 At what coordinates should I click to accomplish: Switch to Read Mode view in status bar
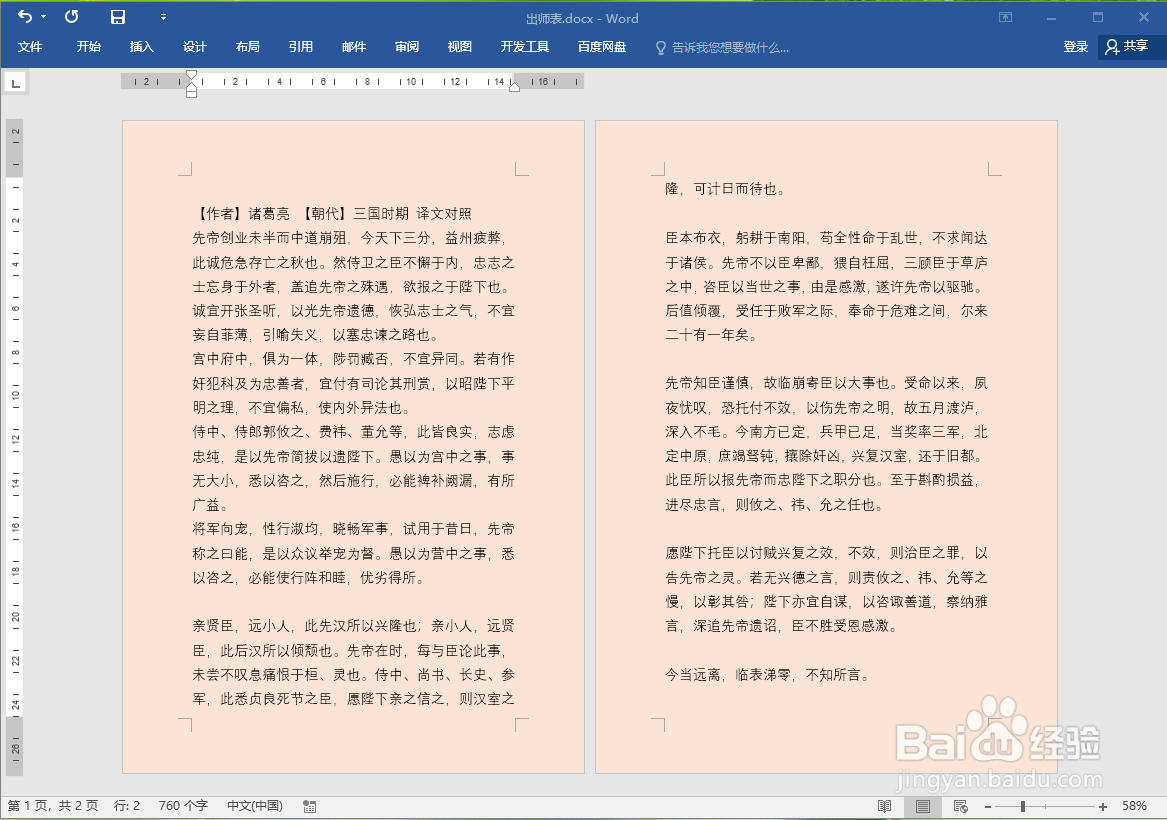pyautogui.click(x=884, y=806)
